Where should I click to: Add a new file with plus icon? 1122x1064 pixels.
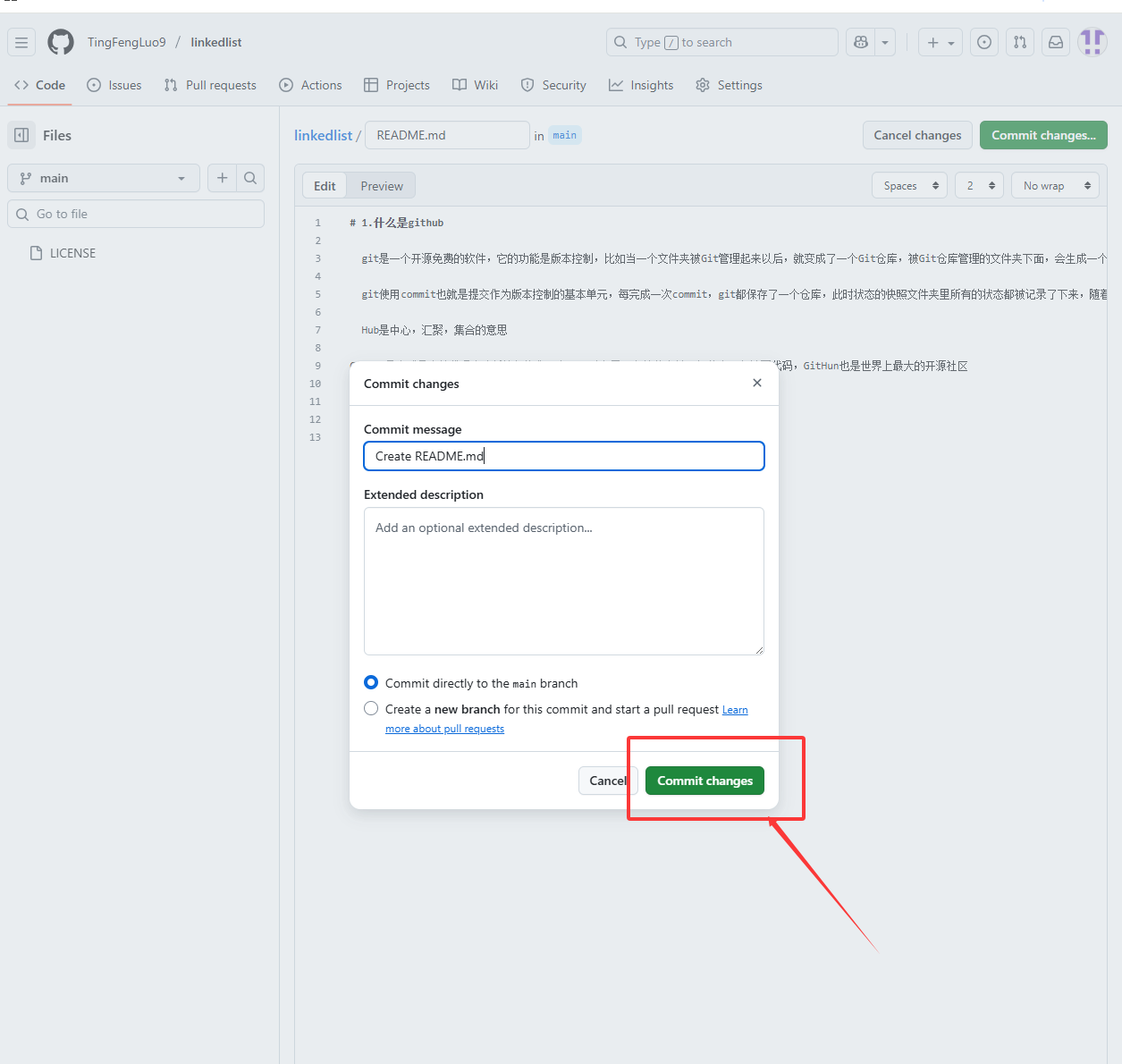pos(223,178)
